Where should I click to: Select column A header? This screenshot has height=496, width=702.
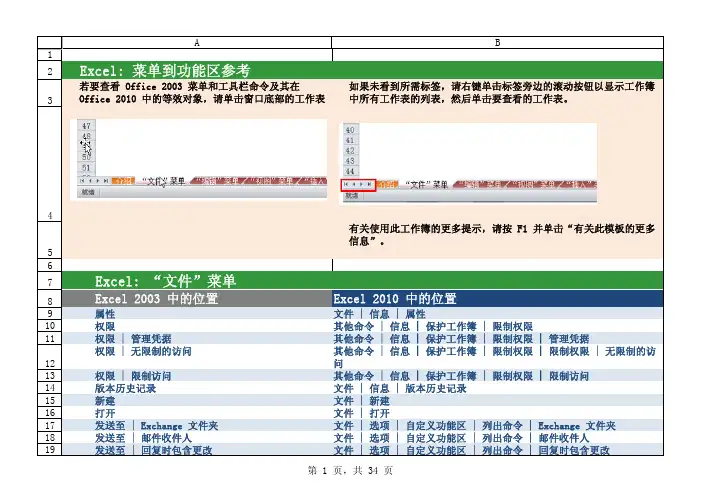[x=196, y=43]
